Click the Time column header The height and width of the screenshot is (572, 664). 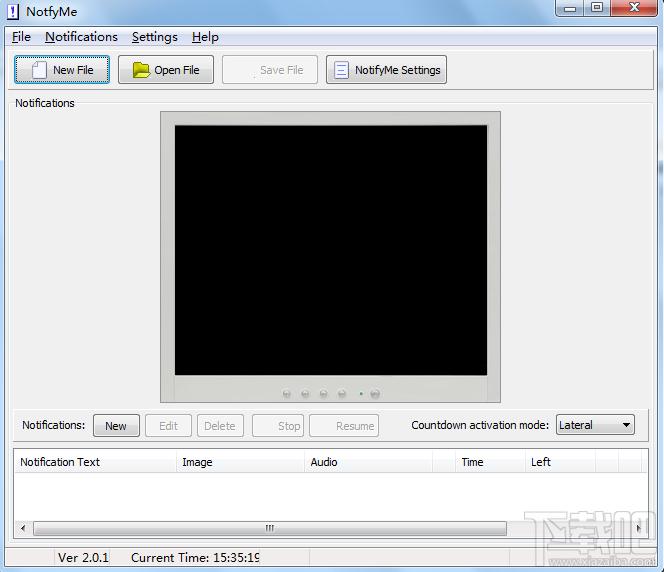click(490, 461)
